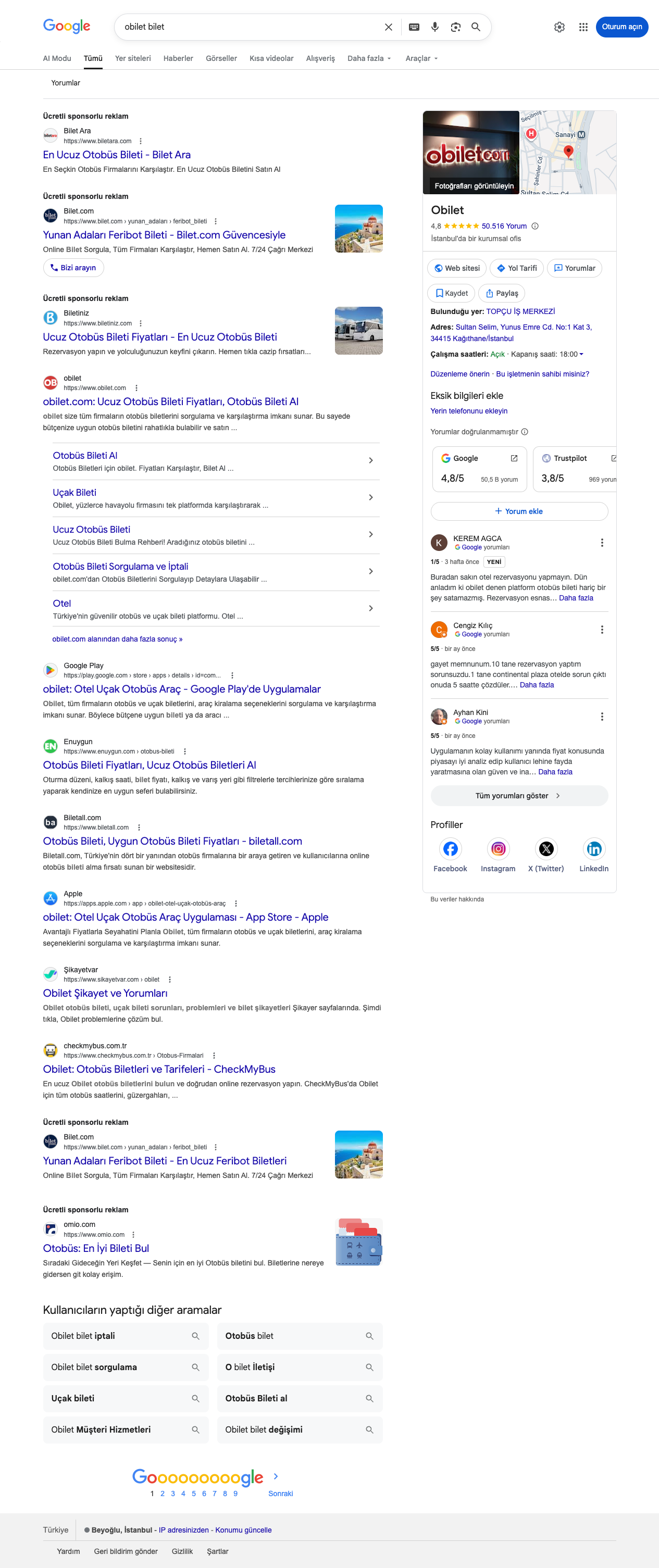Open settings gear icon

tap(559, 27)
